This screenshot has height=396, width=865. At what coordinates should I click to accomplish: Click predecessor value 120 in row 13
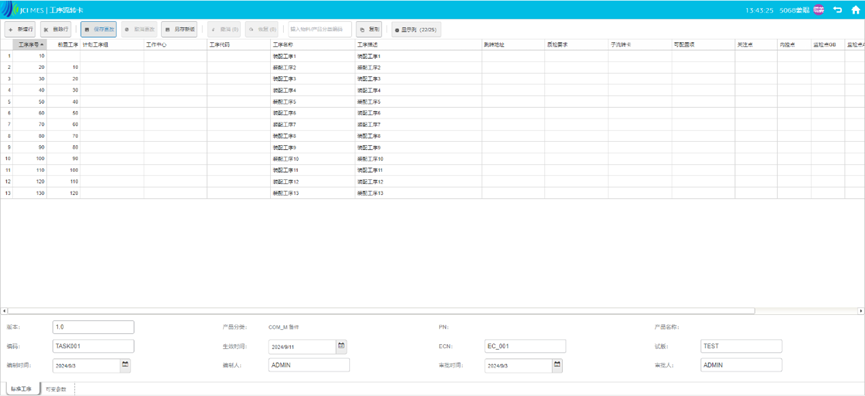(64, 193)
